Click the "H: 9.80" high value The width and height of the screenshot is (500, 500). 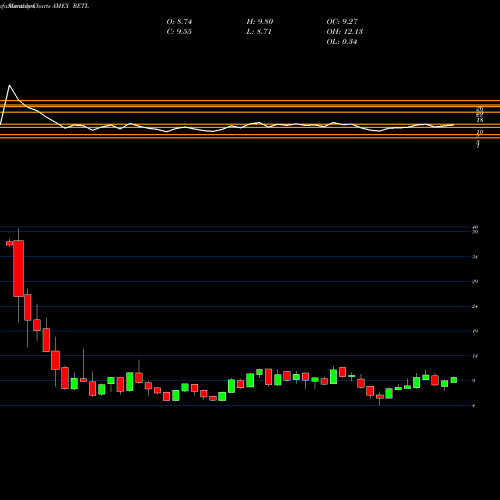click(x=260, y=22)
